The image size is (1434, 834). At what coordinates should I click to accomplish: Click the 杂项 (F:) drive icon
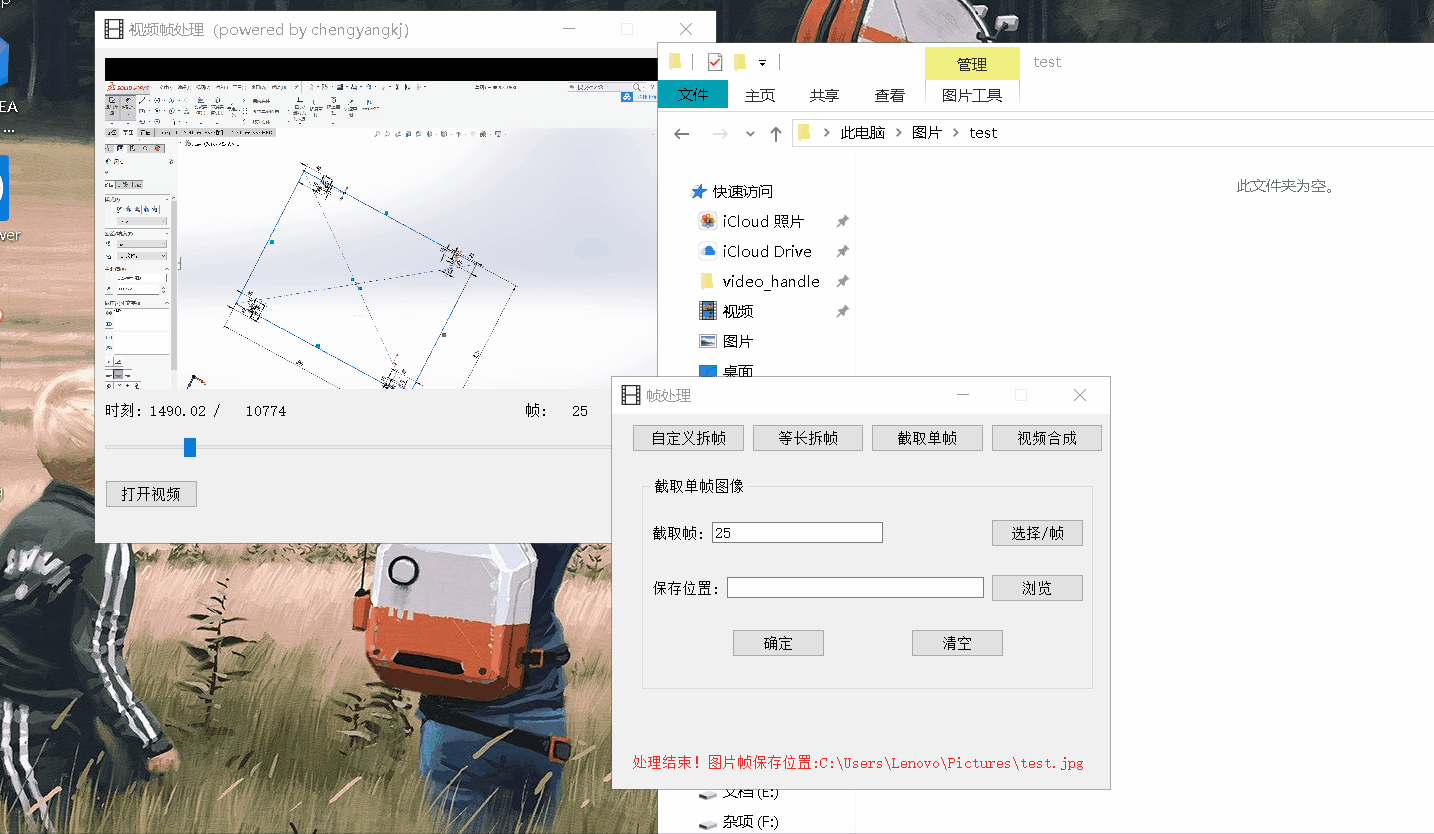coord(708,823)
